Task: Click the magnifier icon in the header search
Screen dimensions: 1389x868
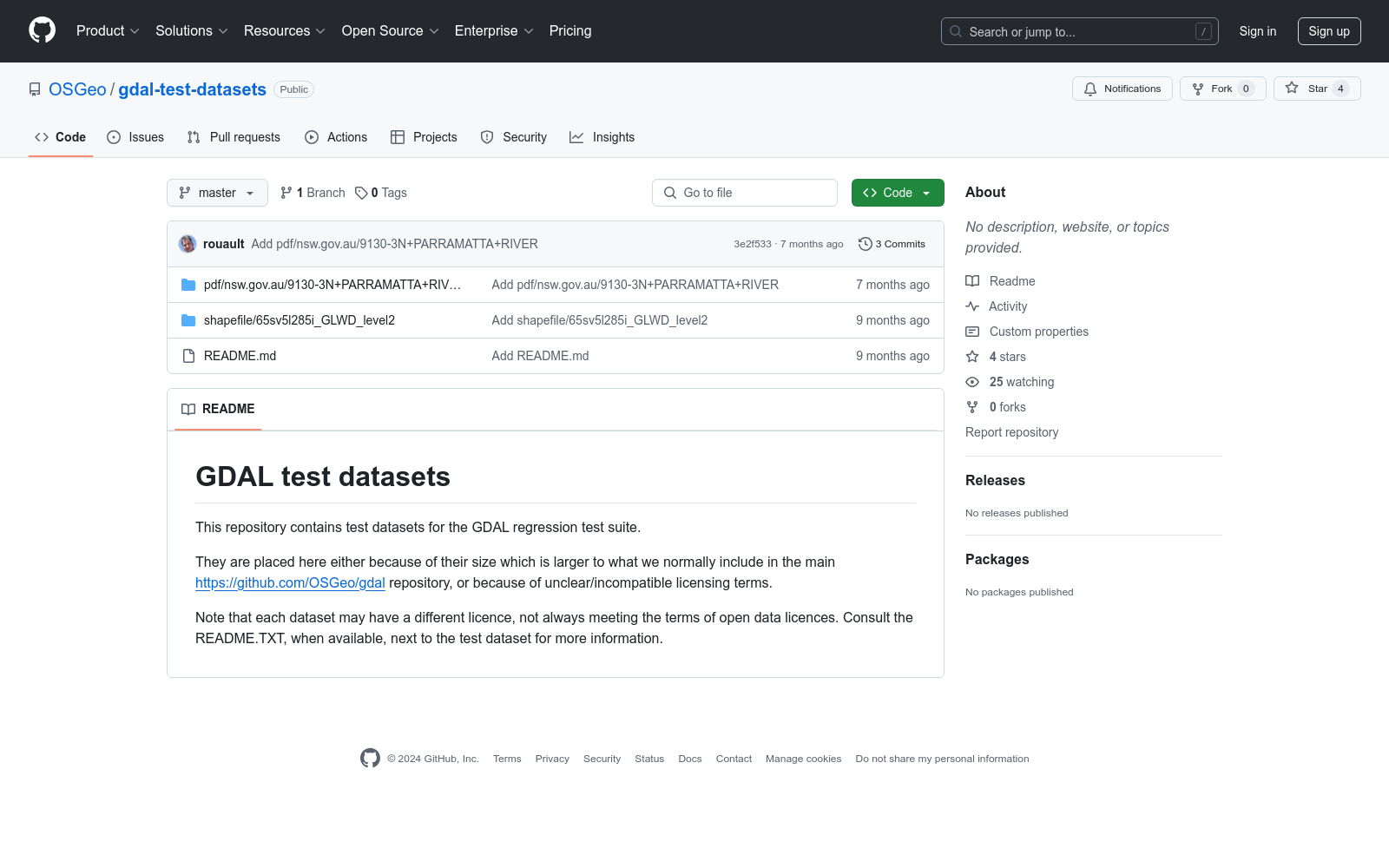Action: (956, 31)
